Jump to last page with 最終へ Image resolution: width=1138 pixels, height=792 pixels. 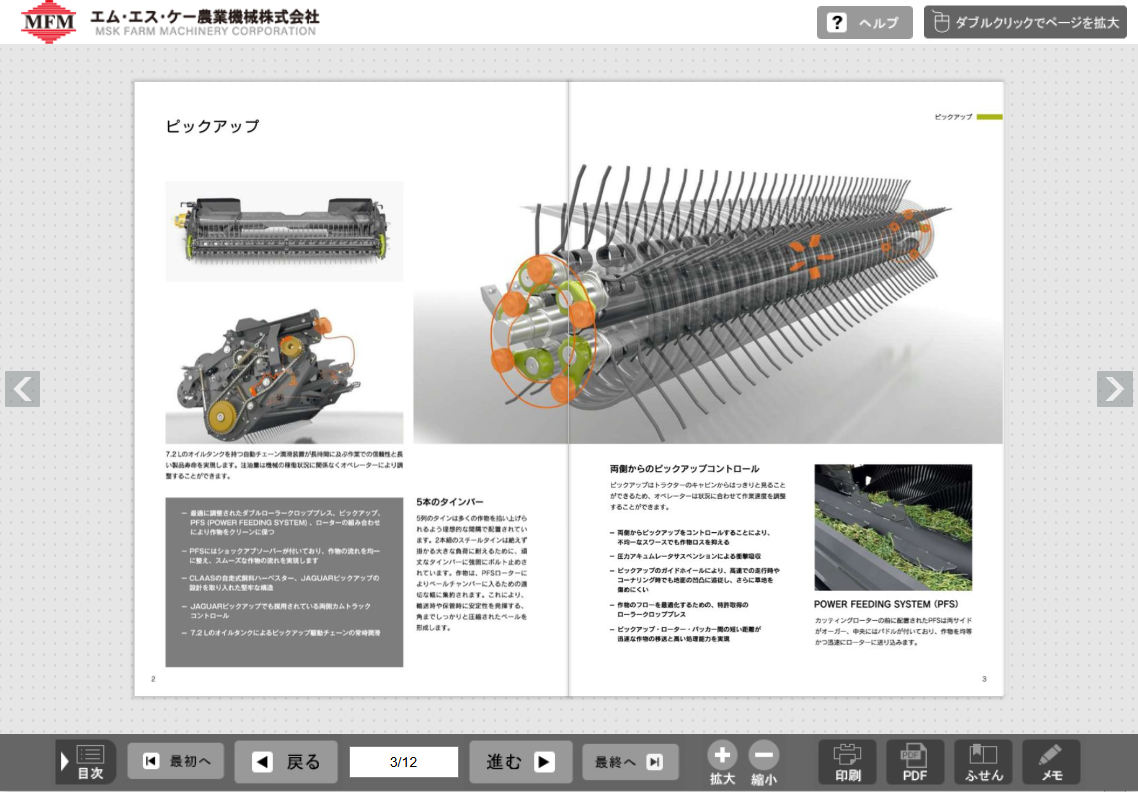[x=630, y=762]
